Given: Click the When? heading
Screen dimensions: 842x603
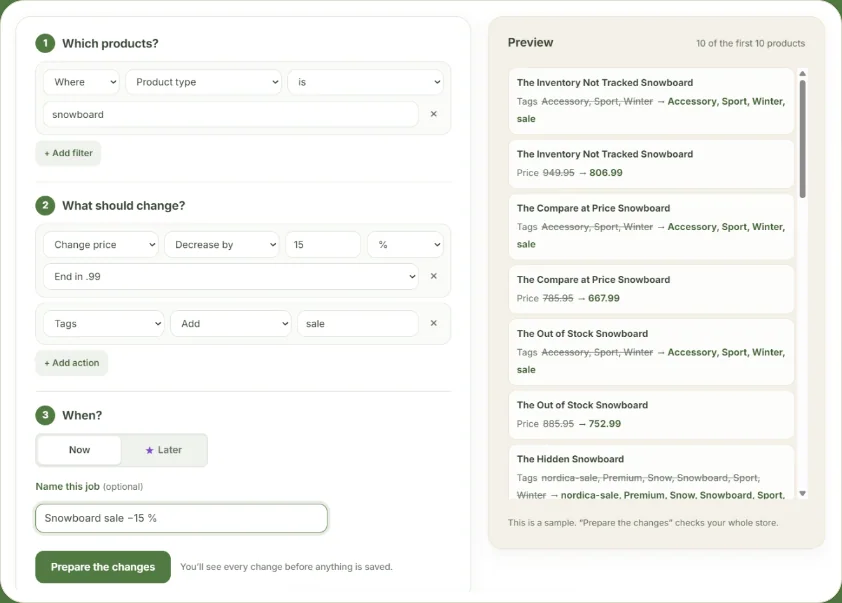Looking at the screenshot, I should pyautogui.click(x=82, y=415).
